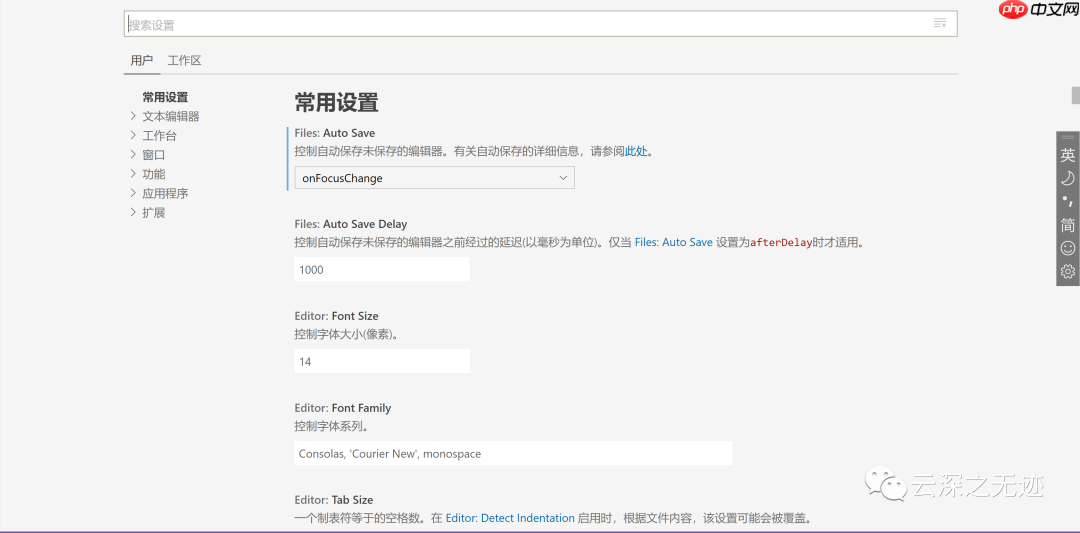This screenshot has width=1080, height=533.
Task: Expand 扩展 tree chevron
Action: 133,212
